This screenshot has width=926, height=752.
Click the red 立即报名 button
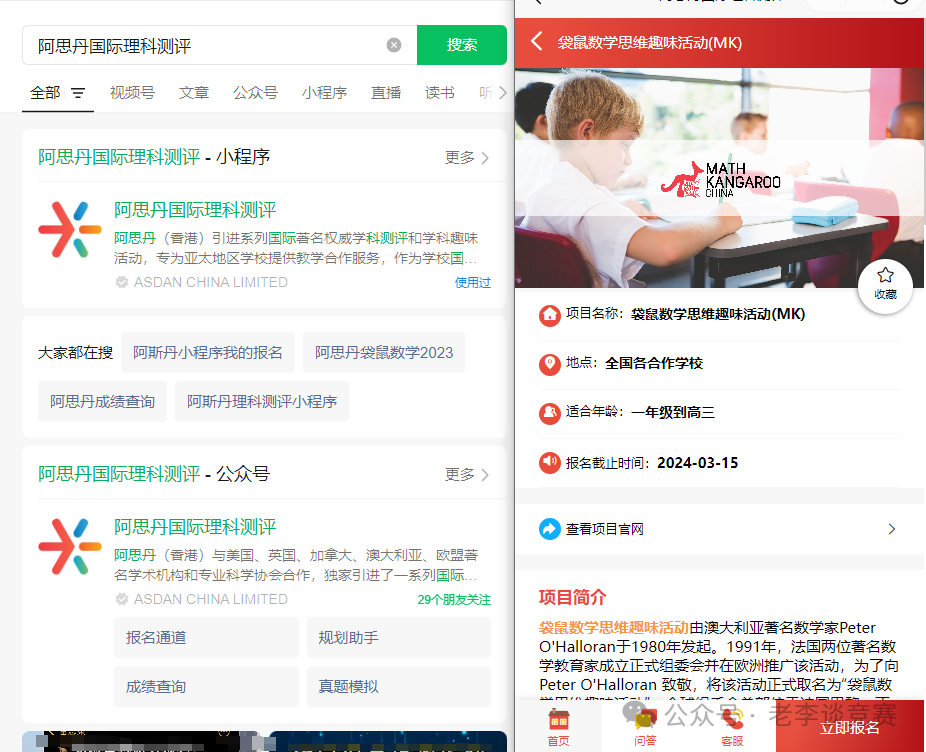(850, 727)
